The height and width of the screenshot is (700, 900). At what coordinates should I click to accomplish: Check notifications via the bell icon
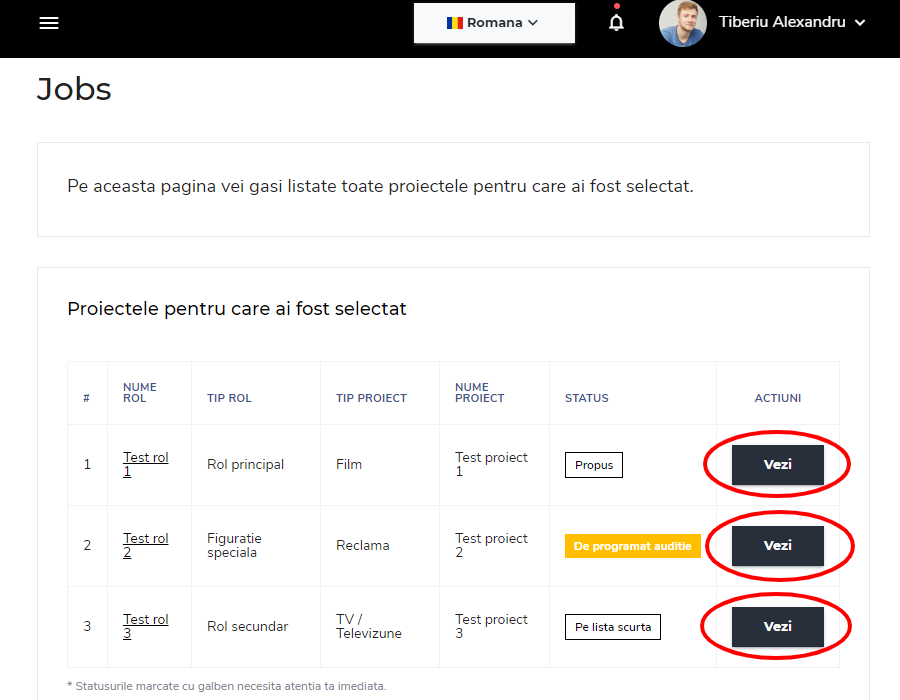pos(616,22)
